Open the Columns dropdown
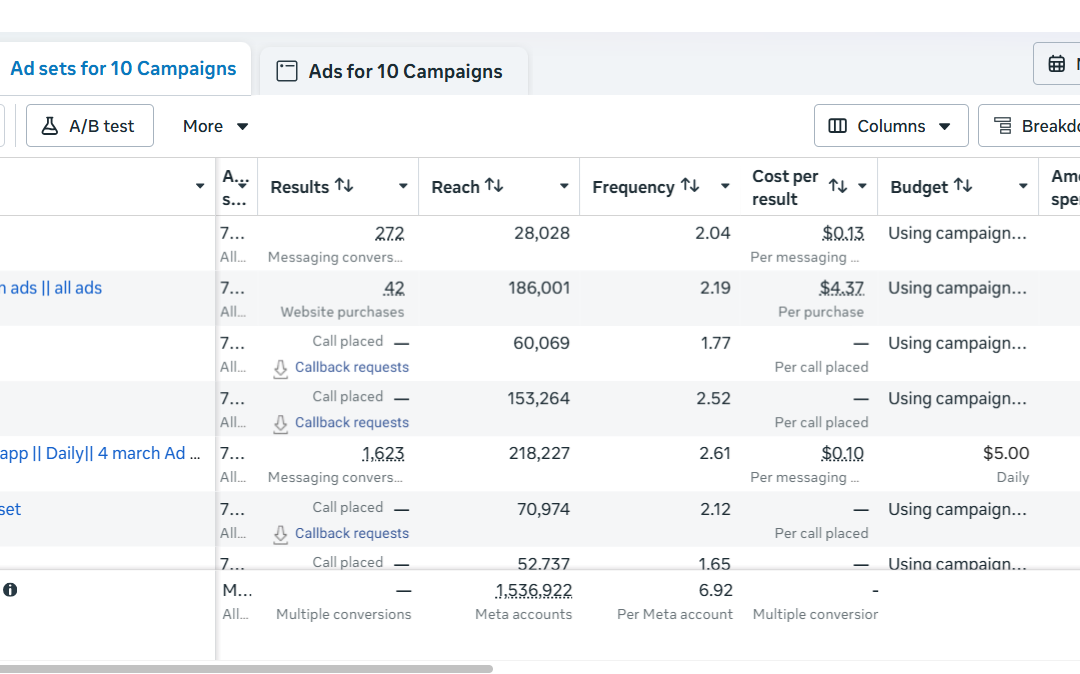Screen dimensions: 1080x674 coord(891,126)
